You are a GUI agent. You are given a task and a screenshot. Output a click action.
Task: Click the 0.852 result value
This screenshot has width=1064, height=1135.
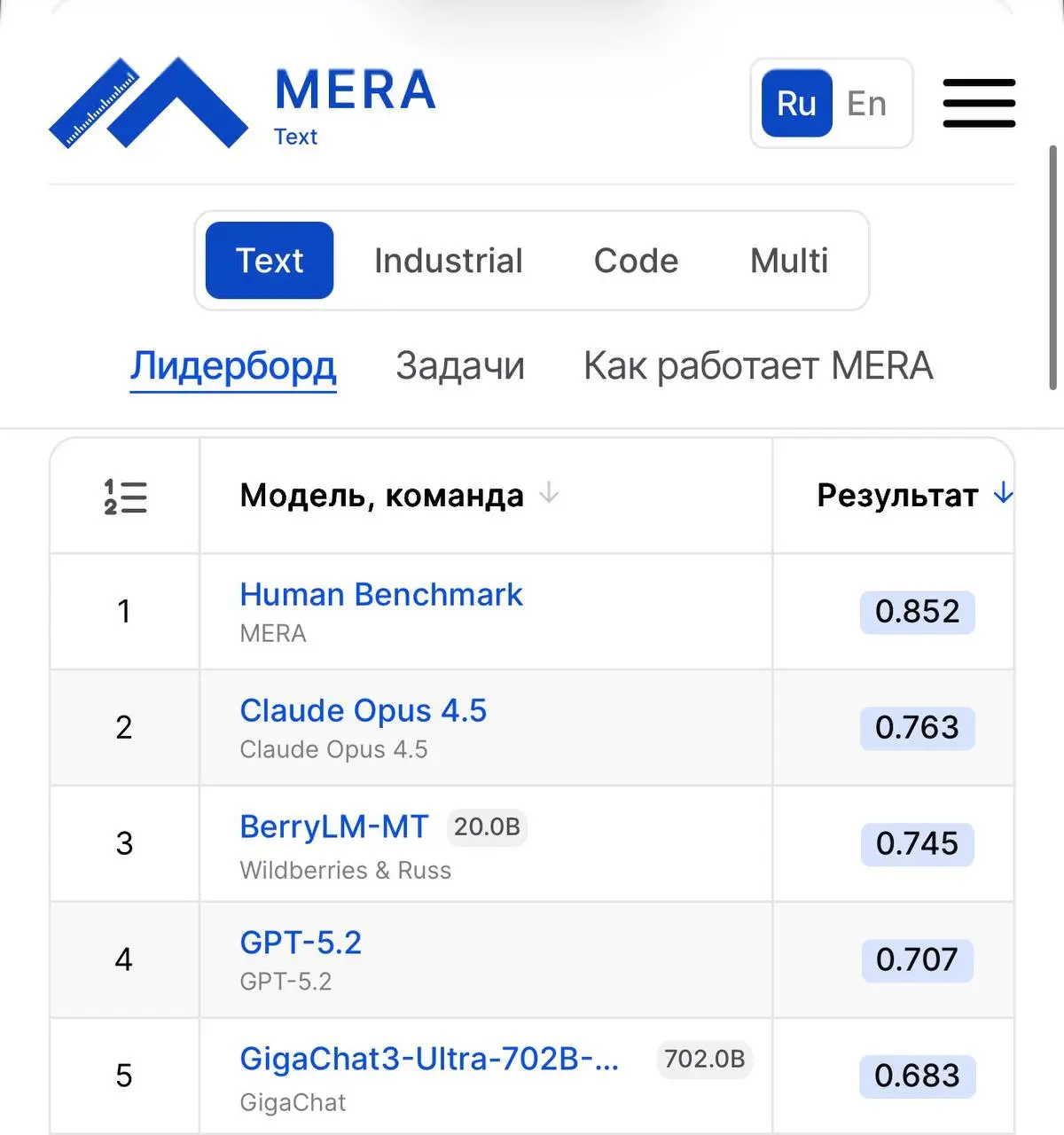click(x=917, y=612)
